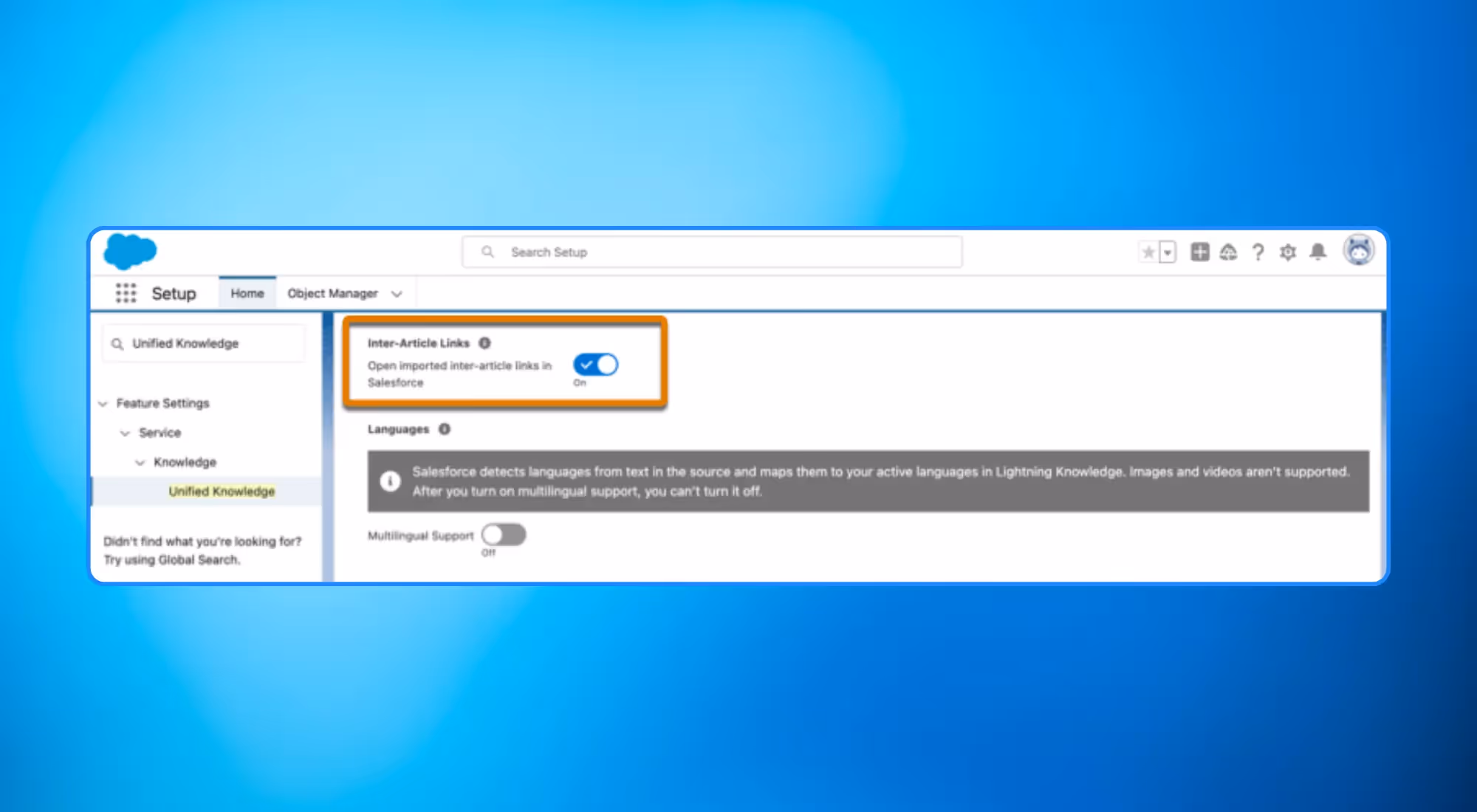The width and height of the screenshot is (1477, 812).
Task: Select Unified Knowledge in the setup tree
Action: pyautogui.click(x=222, y=492)
